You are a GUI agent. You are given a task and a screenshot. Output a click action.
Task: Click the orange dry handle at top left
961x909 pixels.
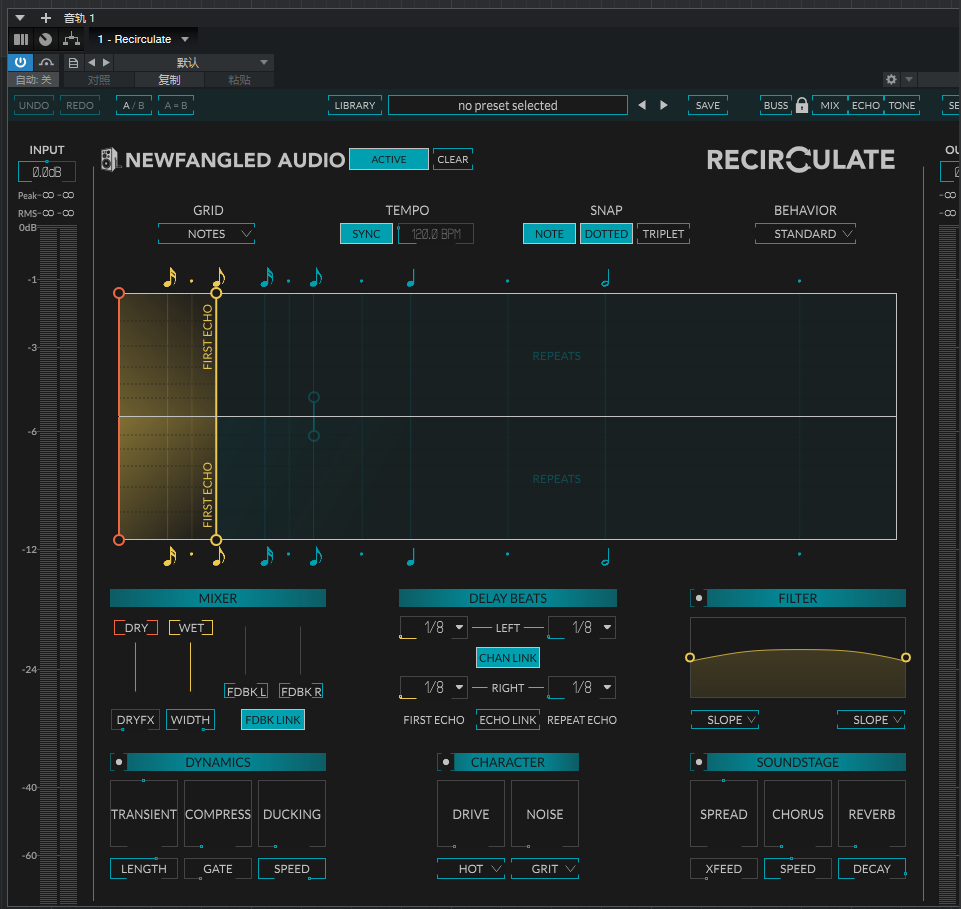coord(119,293)
